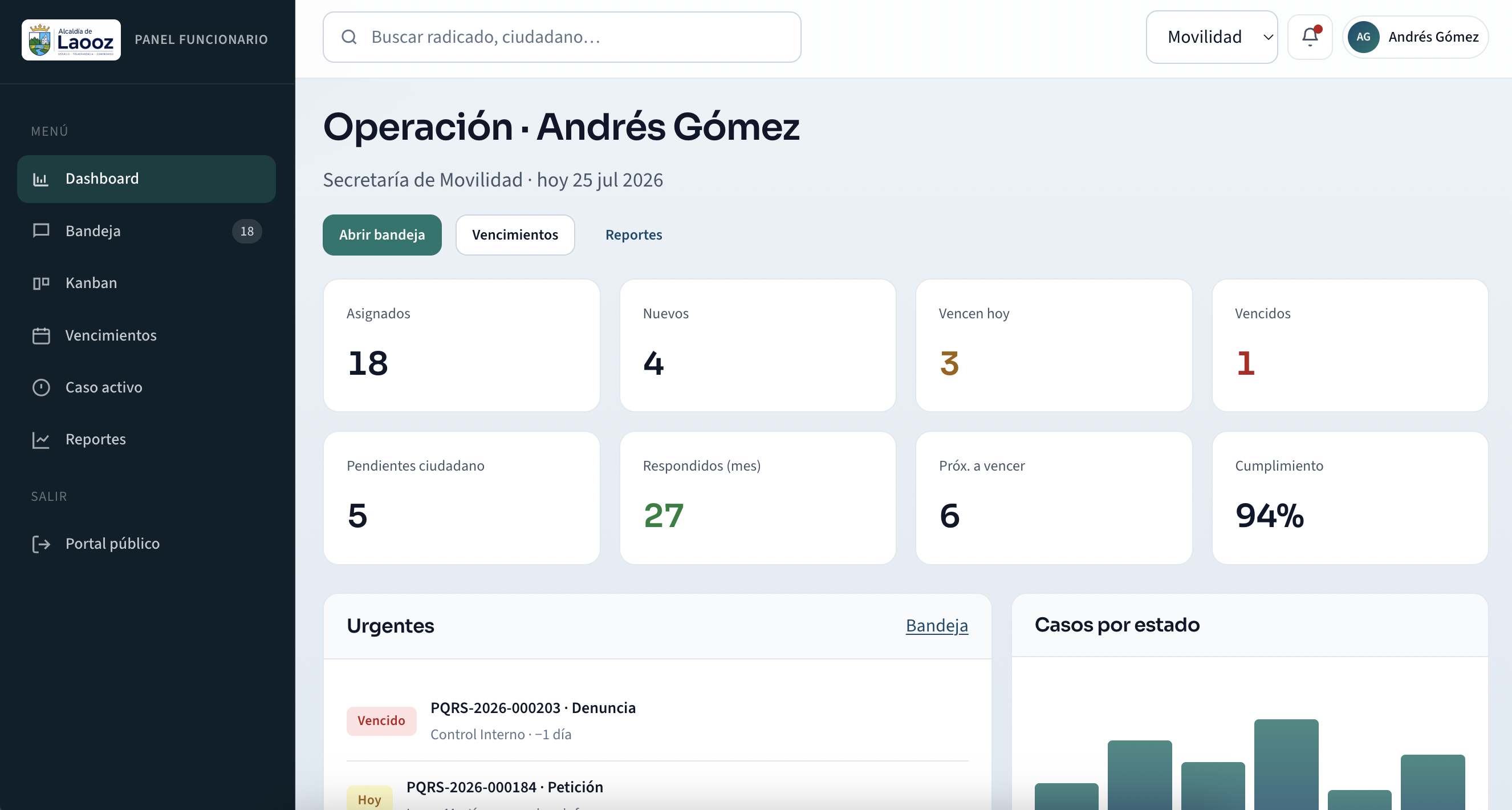Click the AG avatar circle
Screen dimensions: 1512x810
pos(1363,37)
